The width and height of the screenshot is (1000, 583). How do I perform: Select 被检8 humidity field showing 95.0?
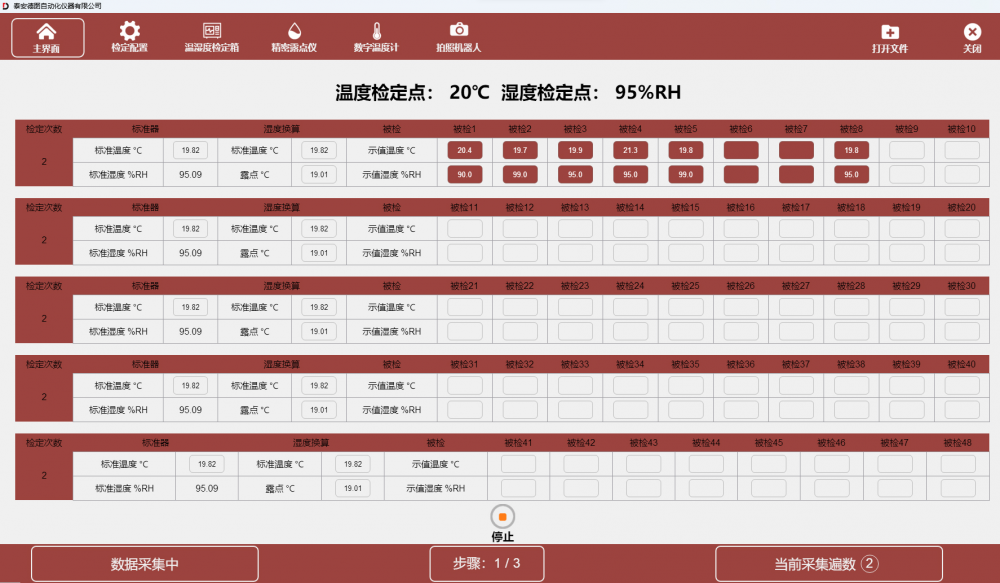(850, 173)
